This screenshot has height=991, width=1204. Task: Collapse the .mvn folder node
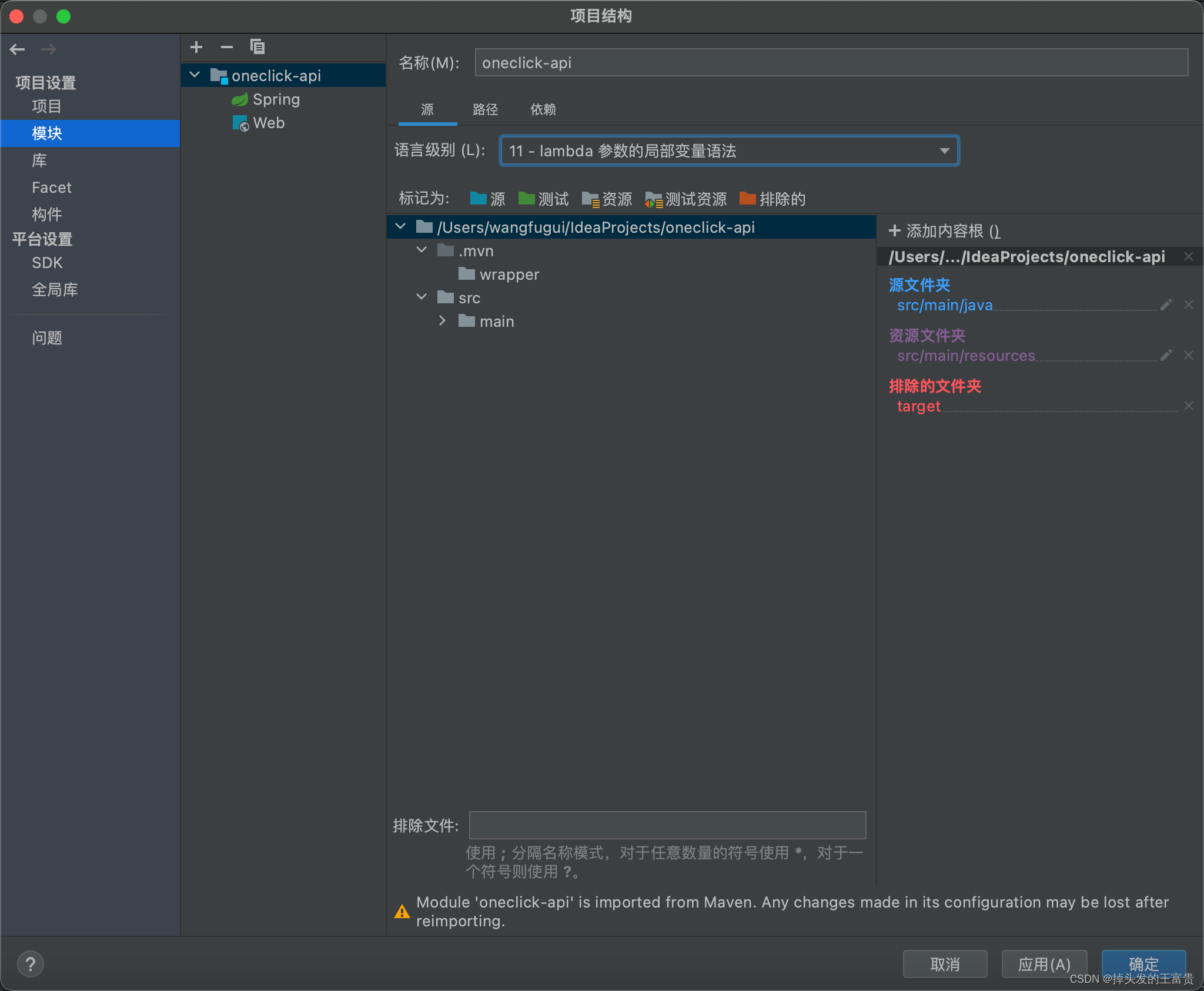click(x=422, y=250)
